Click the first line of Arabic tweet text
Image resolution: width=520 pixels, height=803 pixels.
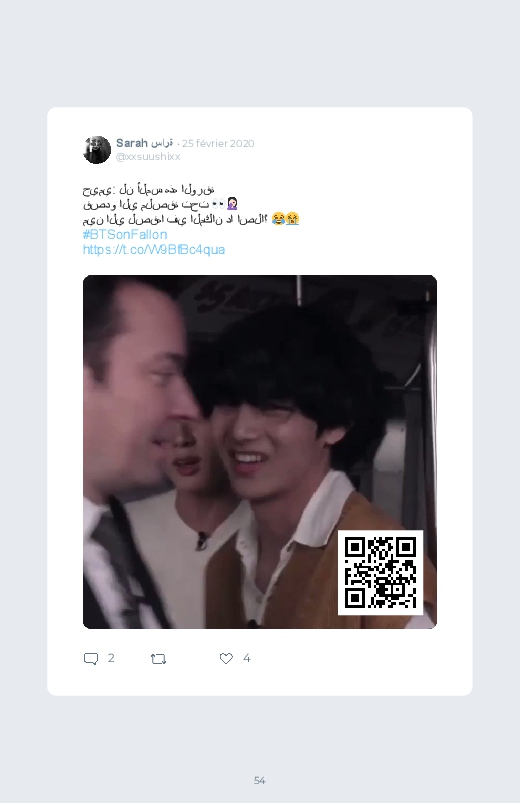pos(148,190)
